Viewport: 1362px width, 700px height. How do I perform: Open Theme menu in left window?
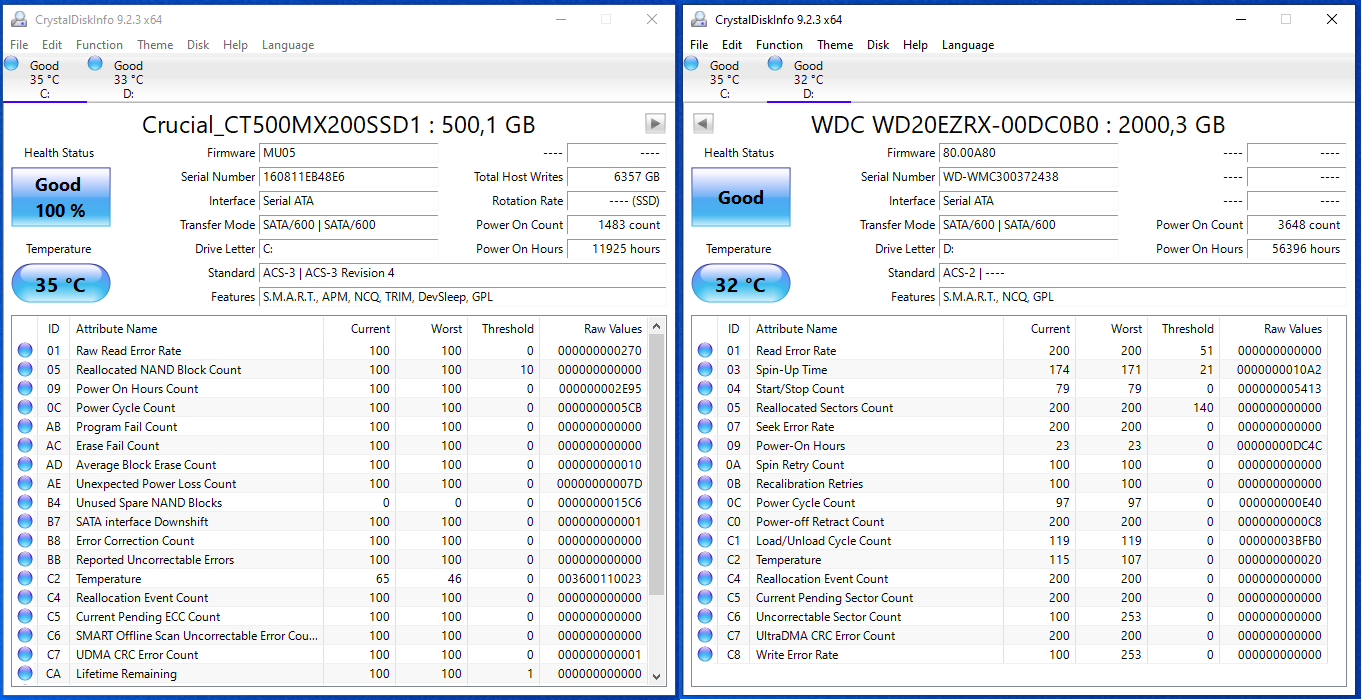click(155, 45)
